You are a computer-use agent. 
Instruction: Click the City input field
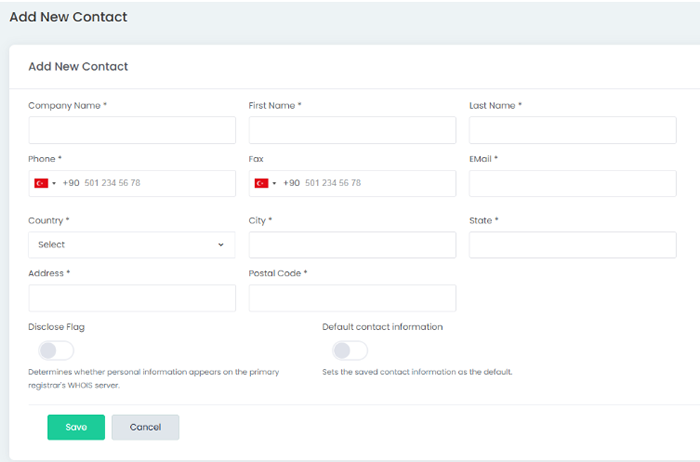click(x=352, y=245)
